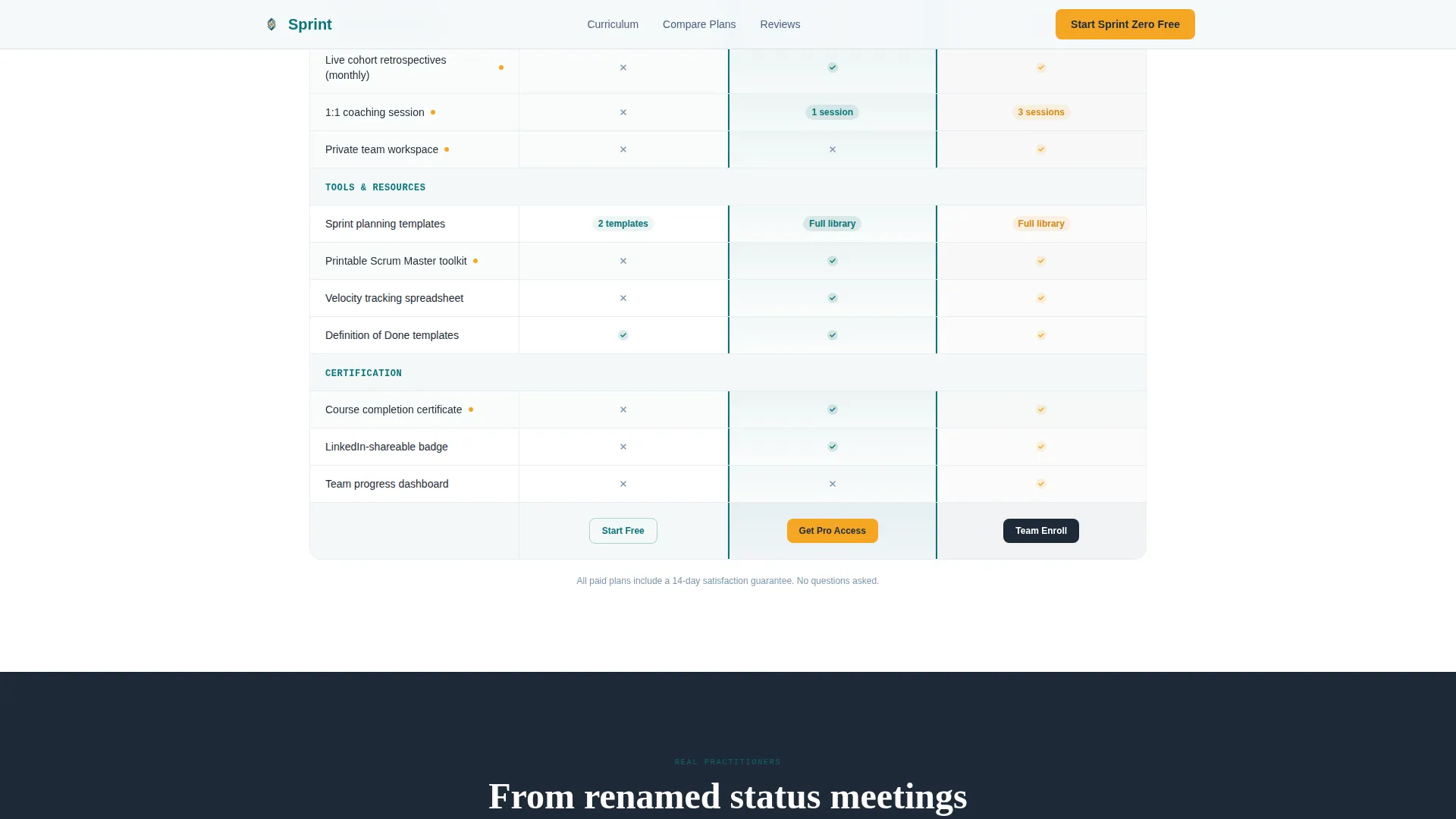This screenshot has width=1456, height=819.
Task: Click the Team column 'Full library' badge
Action: (x=1041, y=224)
